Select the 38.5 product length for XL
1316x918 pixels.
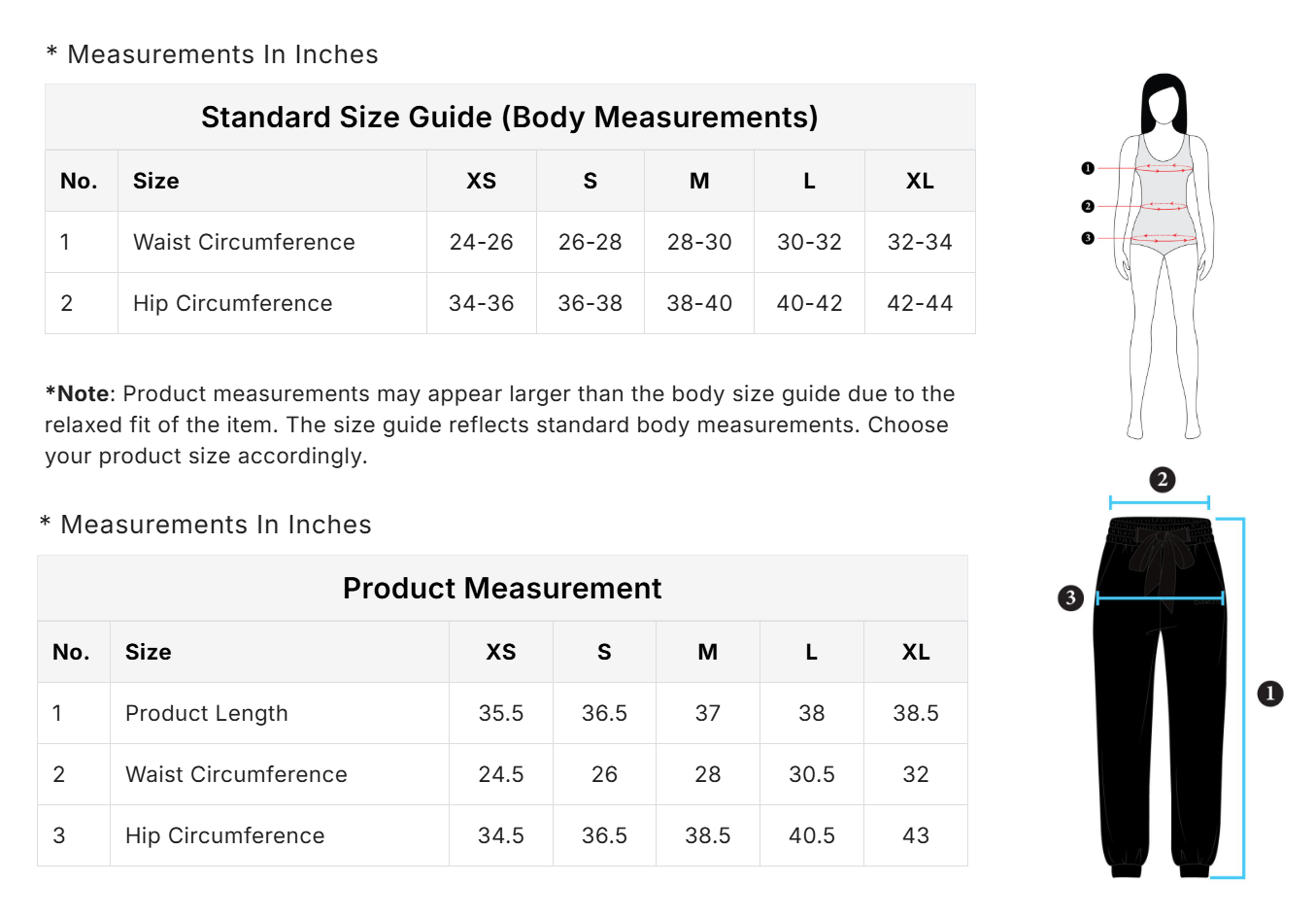point(915,714)
